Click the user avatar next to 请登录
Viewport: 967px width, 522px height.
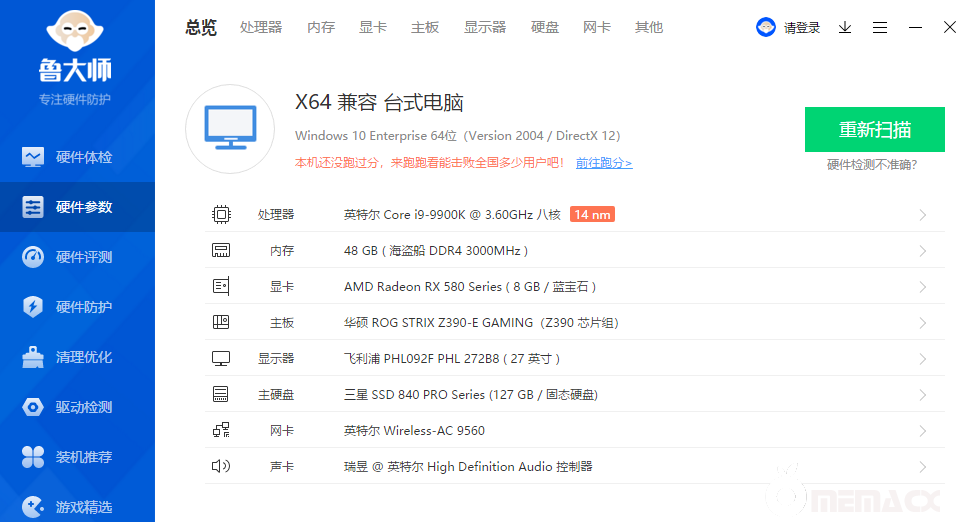(x=766, y=28)
